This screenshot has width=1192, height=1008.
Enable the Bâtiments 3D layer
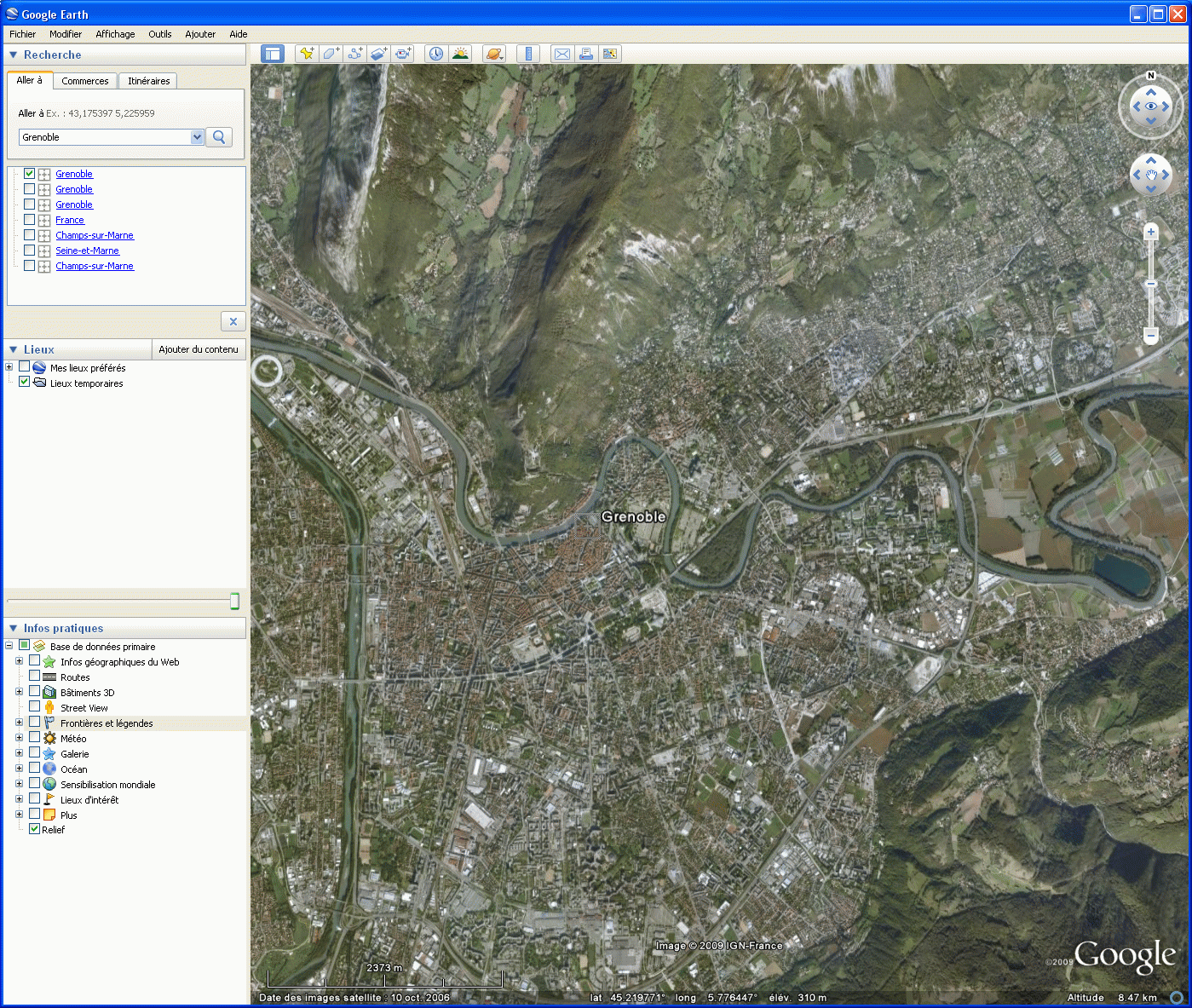click(35, 692)
